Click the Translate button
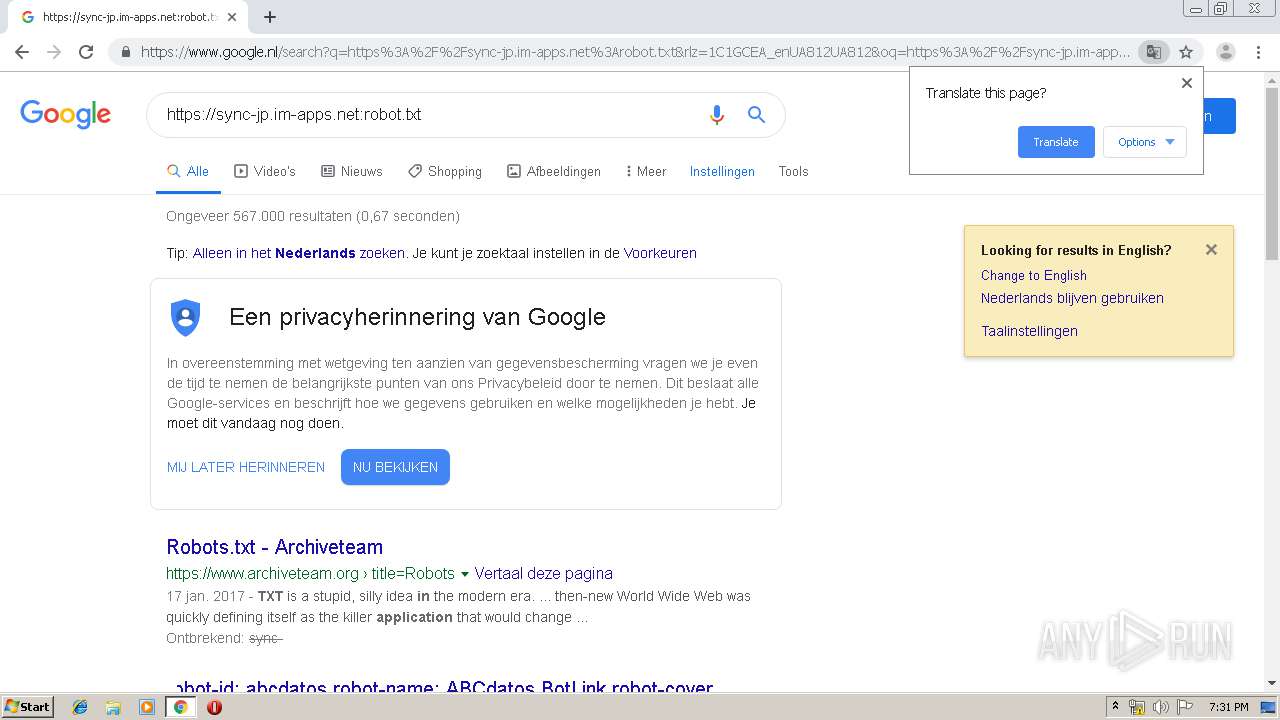 pos(1056,142)
